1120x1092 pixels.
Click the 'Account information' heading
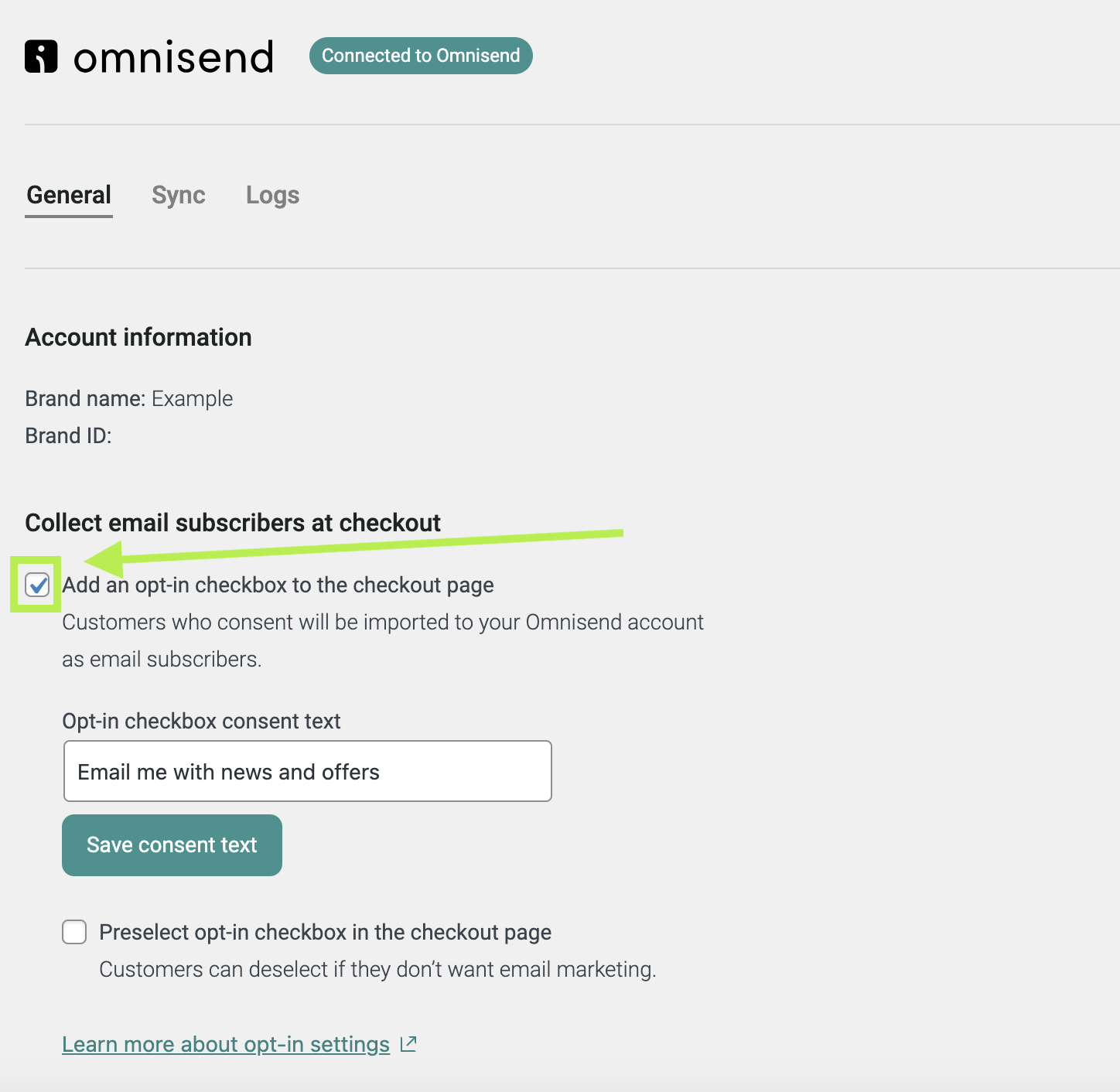(138, 337)
